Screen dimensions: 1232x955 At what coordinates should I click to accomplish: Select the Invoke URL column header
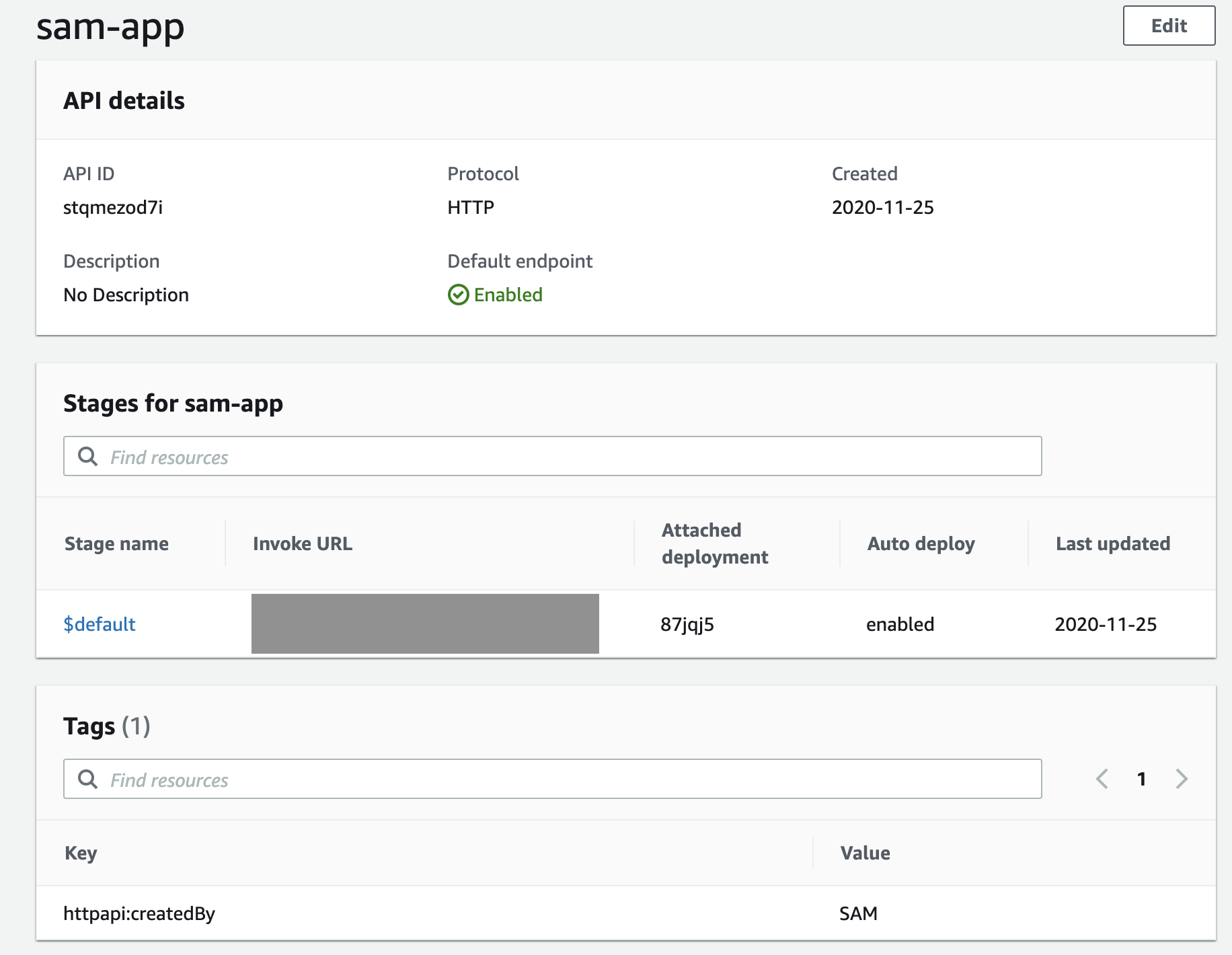[x=302, y=543]
